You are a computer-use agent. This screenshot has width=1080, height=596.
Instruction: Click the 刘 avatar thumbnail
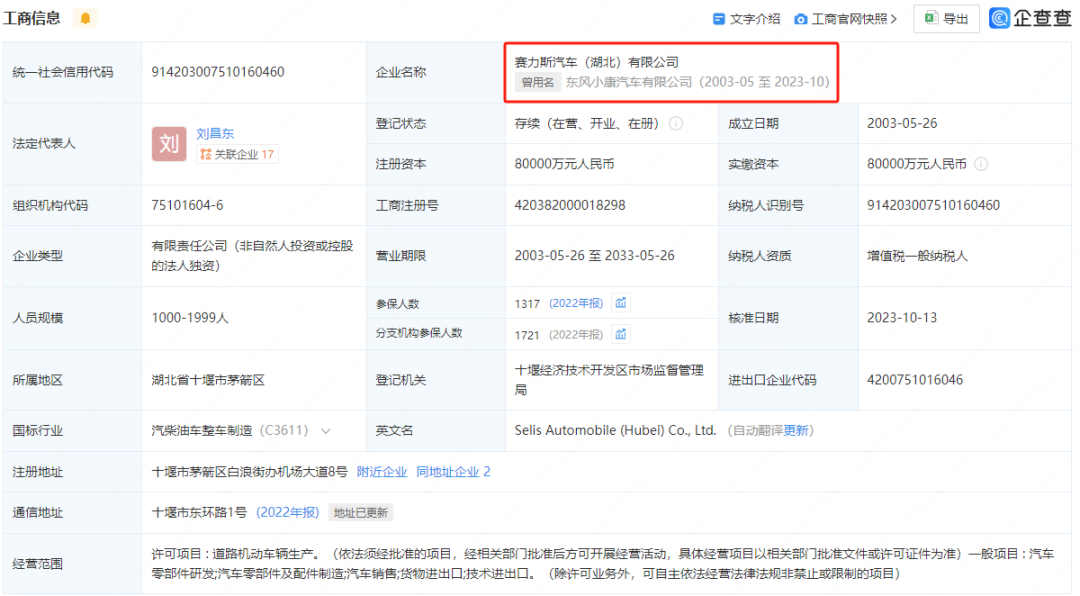169,144
